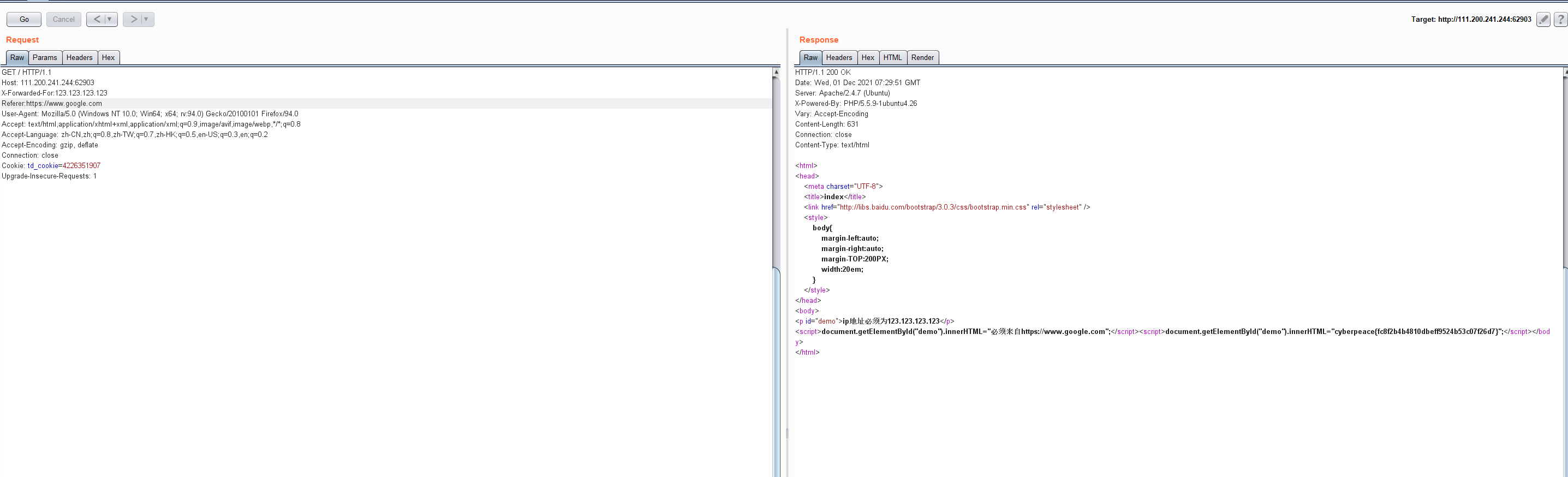This screenshot has width=1568, height=477.
Task: Click the <title>index</title> line
Action: [834, 196]
